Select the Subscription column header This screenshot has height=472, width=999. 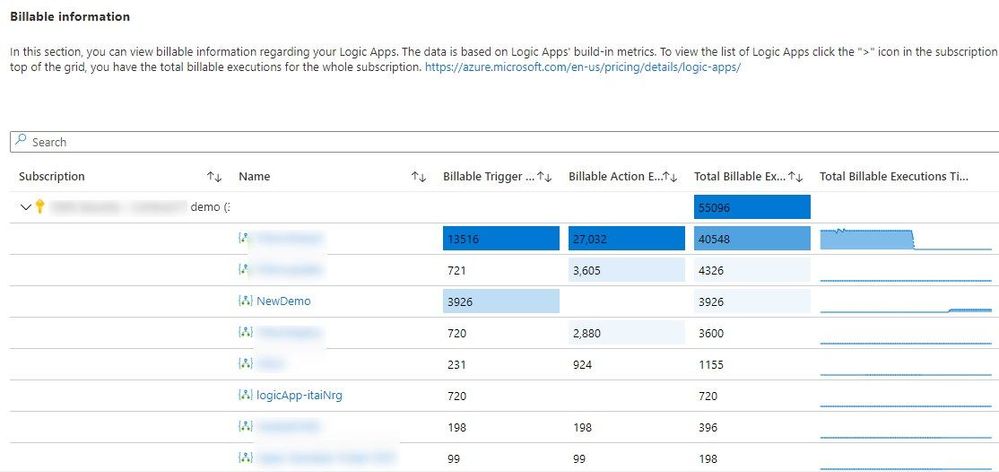(x=52, y=176)
